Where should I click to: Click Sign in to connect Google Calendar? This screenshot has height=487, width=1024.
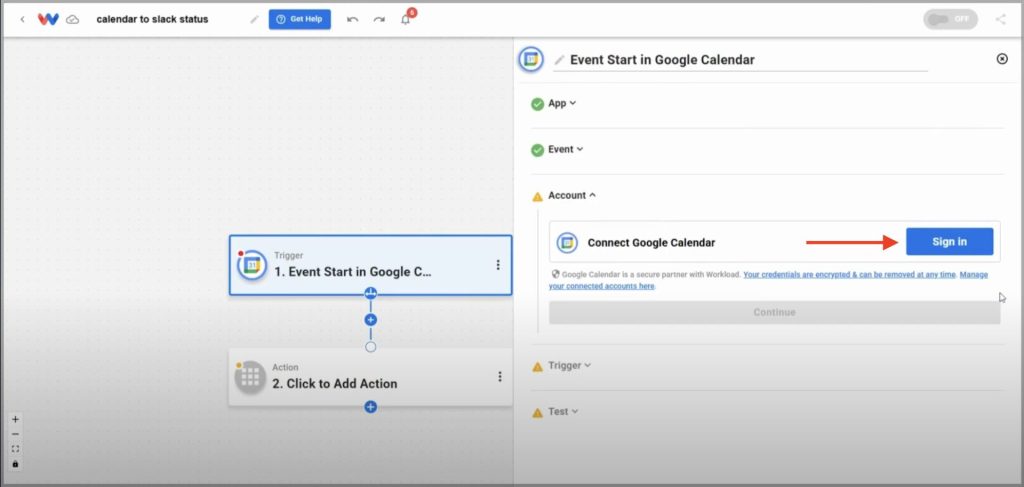[950, 242]
